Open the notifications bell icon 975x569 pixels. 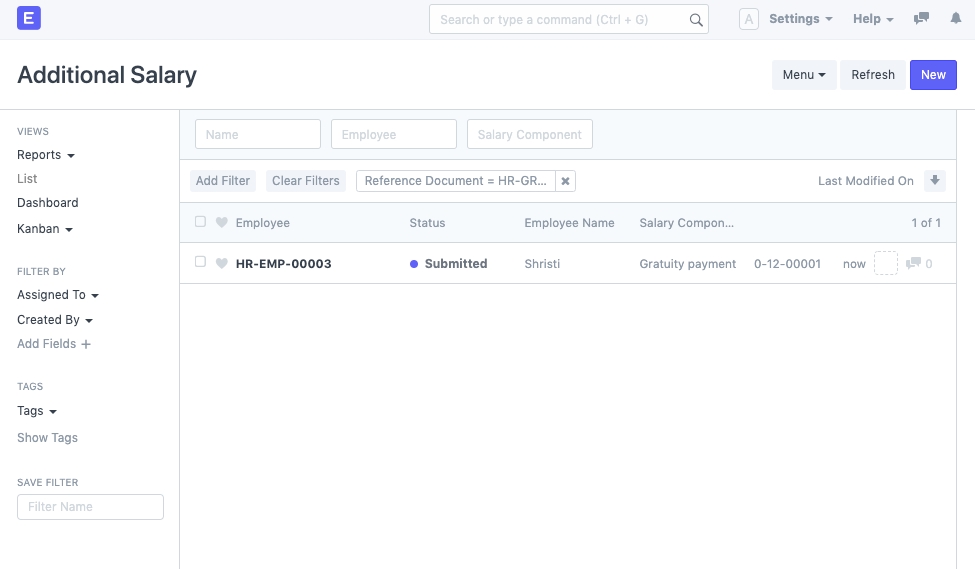(x=955, y=19)
